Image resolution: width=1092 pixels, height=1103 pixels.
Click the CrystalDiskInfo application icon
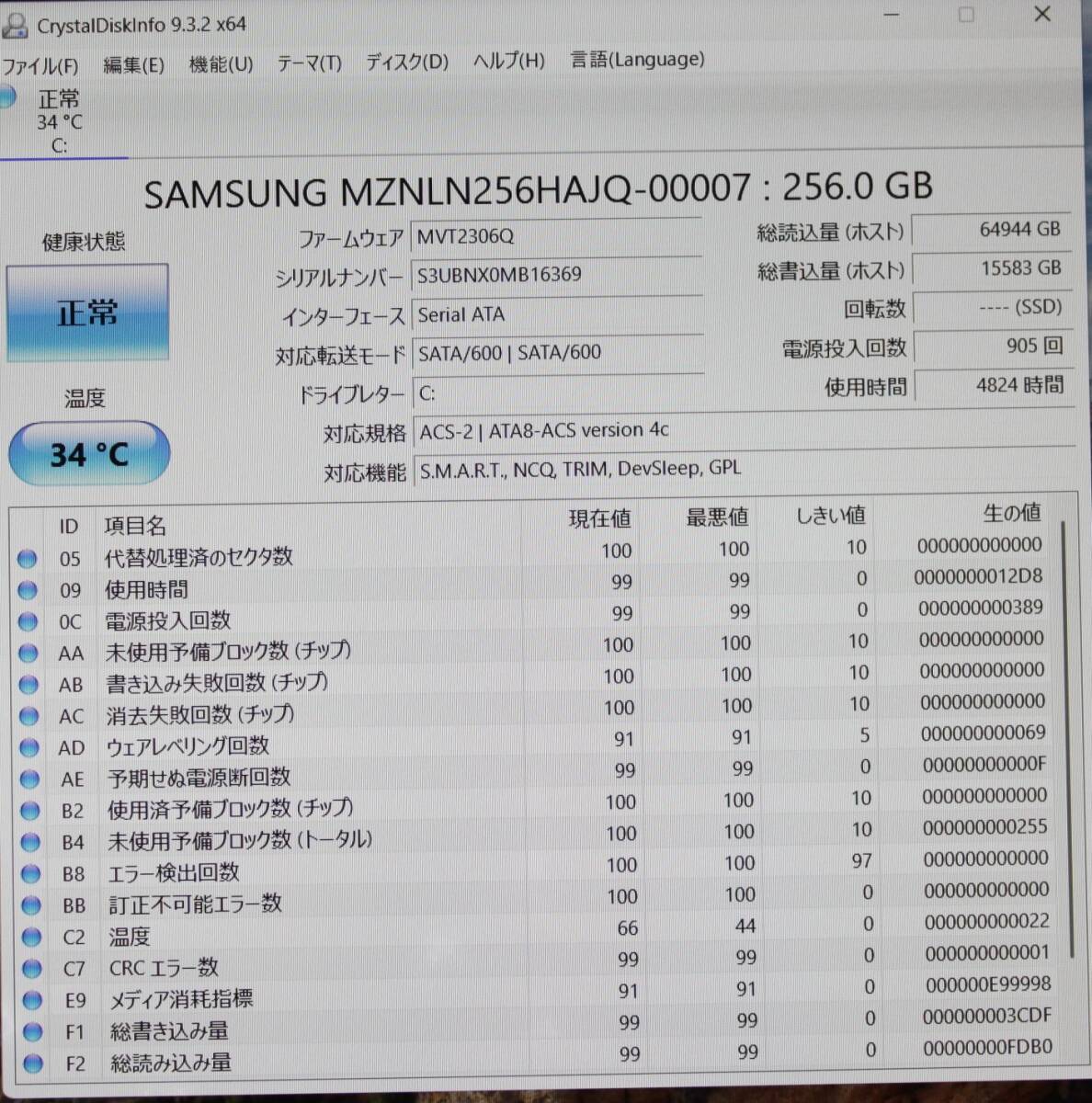point(15,25)
